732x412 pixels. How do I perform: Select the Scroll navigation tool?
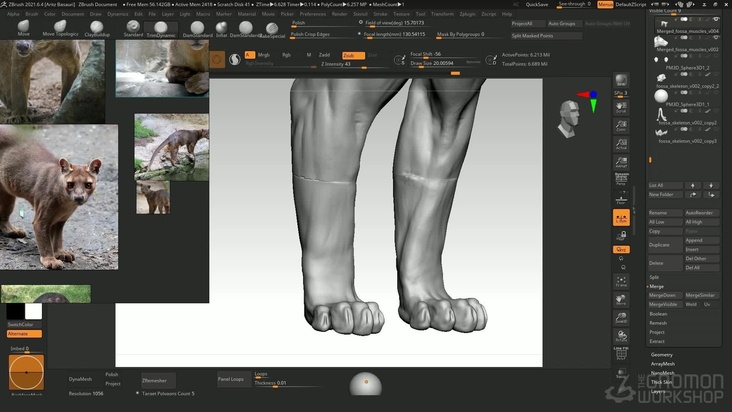click(x=621, y=108)
